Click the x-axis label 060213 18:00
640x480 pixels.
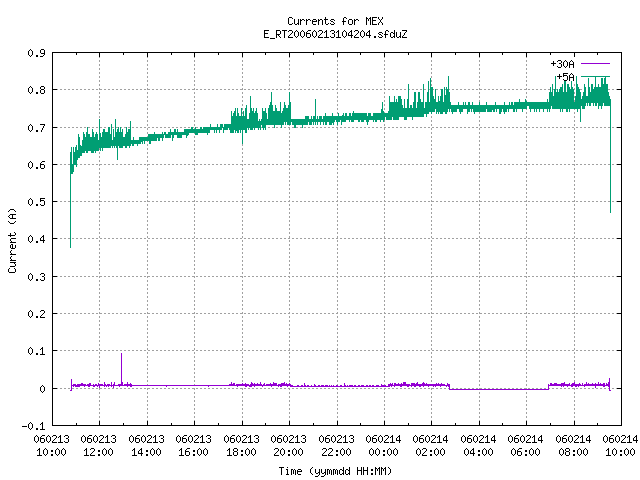242,446
